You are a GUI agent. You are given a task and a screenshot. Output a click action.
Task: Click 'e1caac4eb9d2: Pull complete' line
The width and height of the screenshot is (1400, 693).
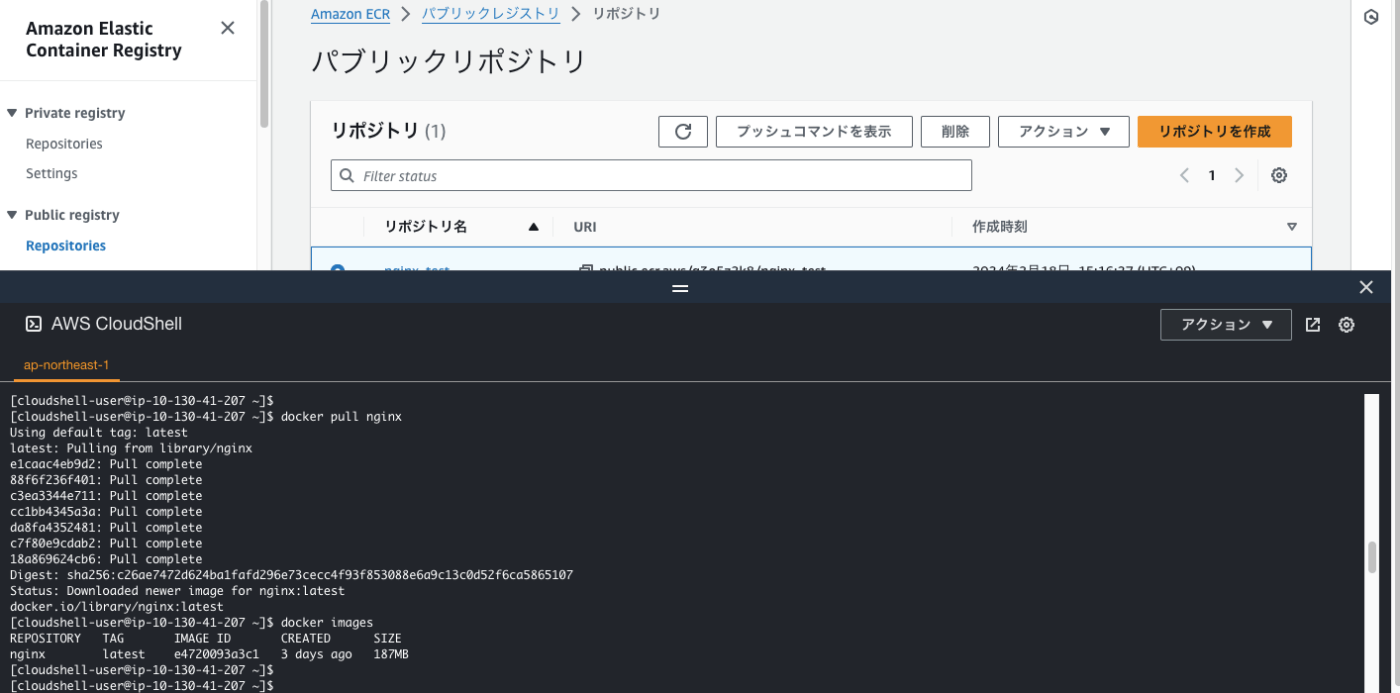point(106,464)
